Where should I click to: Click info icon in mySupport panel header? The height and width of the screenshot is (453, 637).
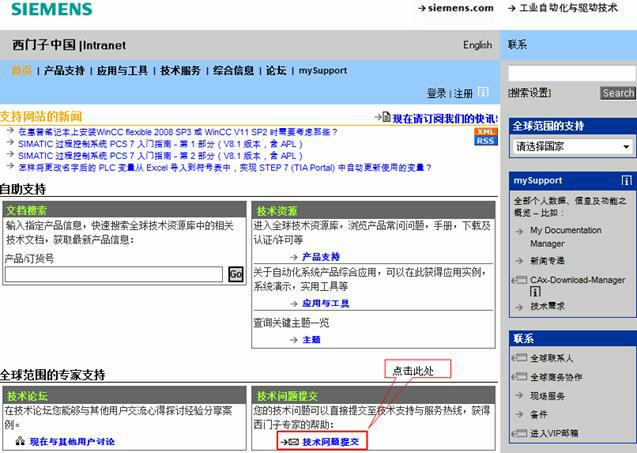[x=626, y=180]
